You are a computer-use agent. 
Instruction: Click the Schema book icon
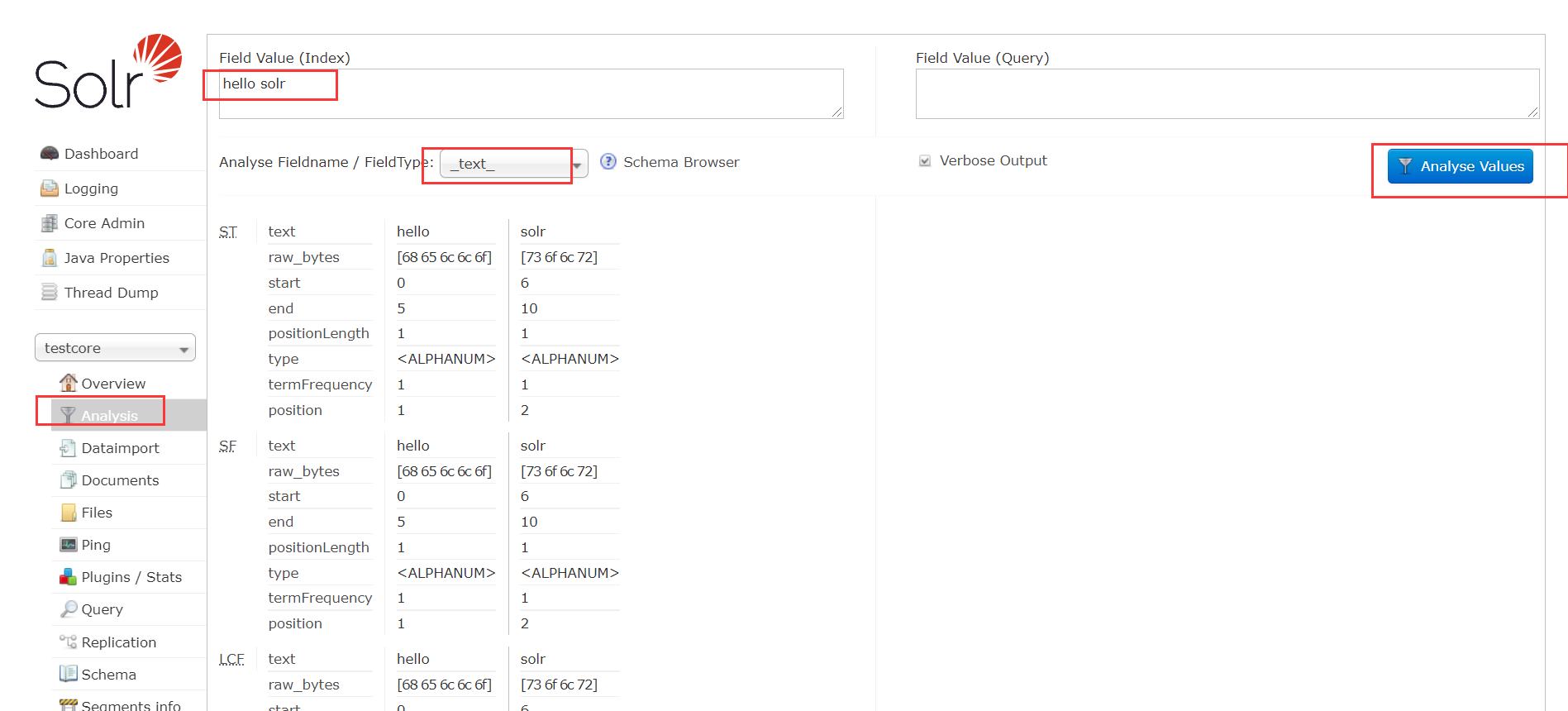pos(68,674)
